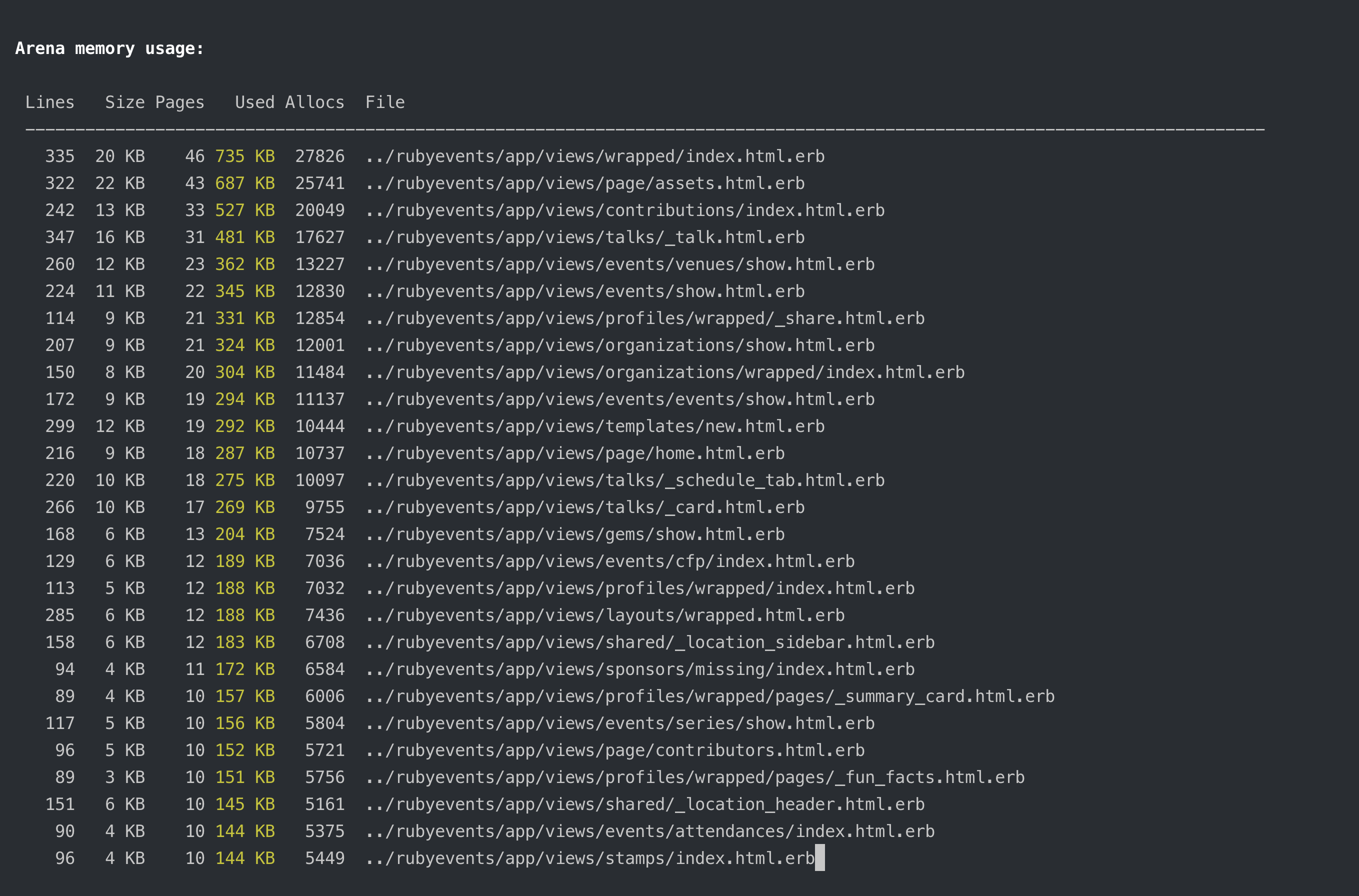This screenshot has height=896, width=1359.
Task: Click the terminal cursor after stamps/index.html.erb
Action: (821, 857)
